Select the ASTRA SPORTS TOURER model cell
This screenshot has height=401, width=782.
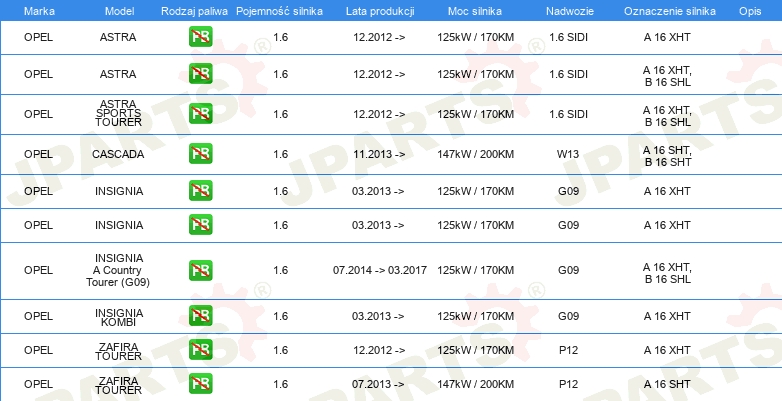[x=119, y=113]
